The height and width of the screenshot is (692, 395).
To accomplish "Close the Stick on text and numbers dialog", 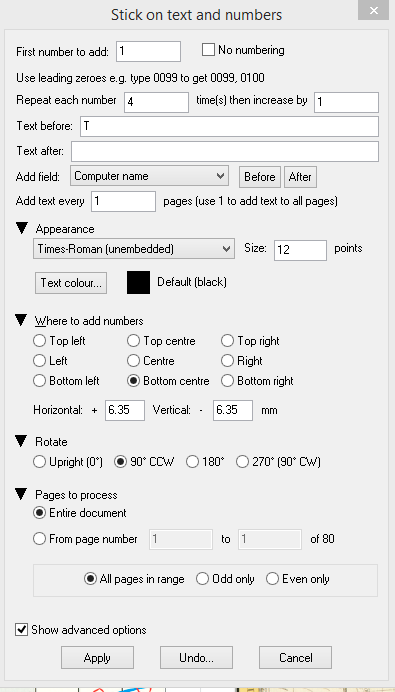I will click(373, 11).
